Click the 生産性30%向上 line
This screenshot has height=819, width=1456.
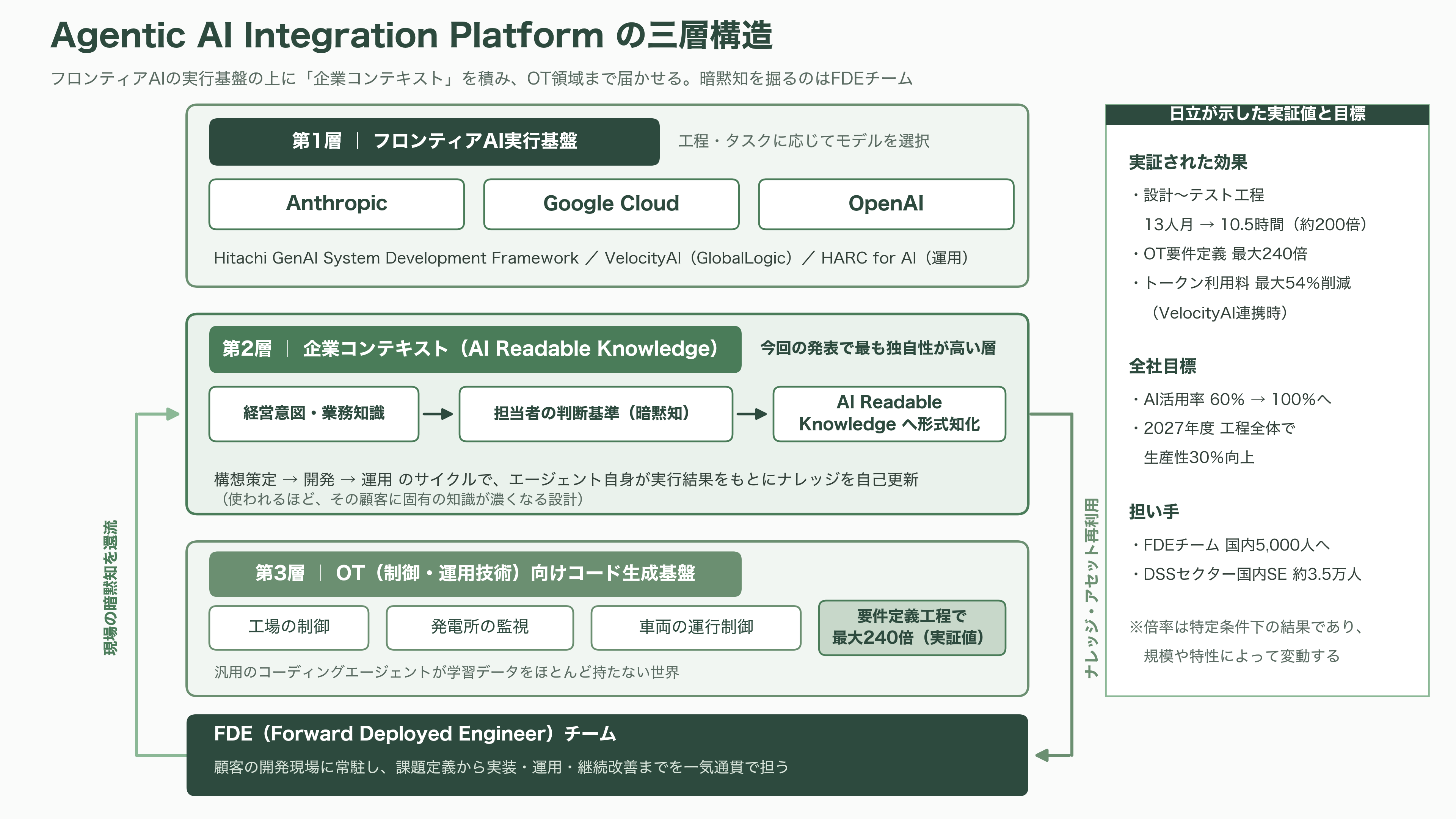(x=1199, y=458)
